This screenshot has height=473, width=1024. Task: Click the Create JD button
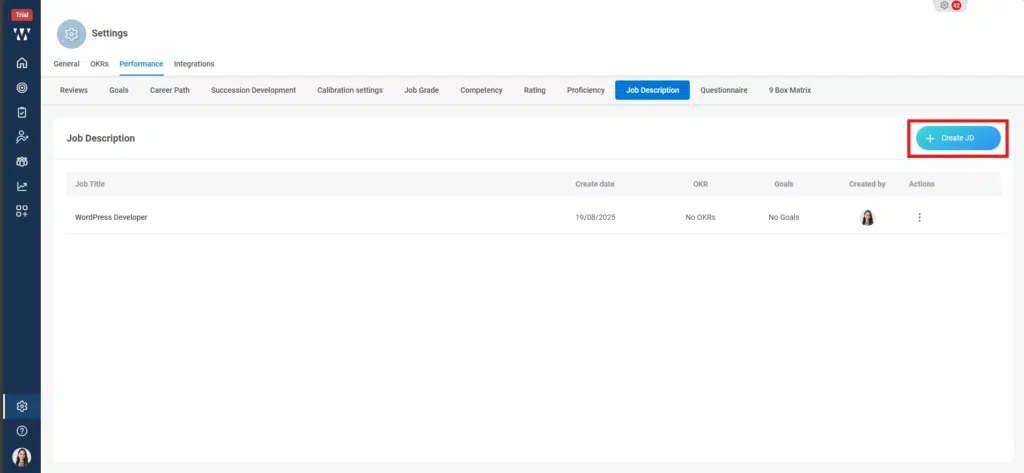[958, 139]
